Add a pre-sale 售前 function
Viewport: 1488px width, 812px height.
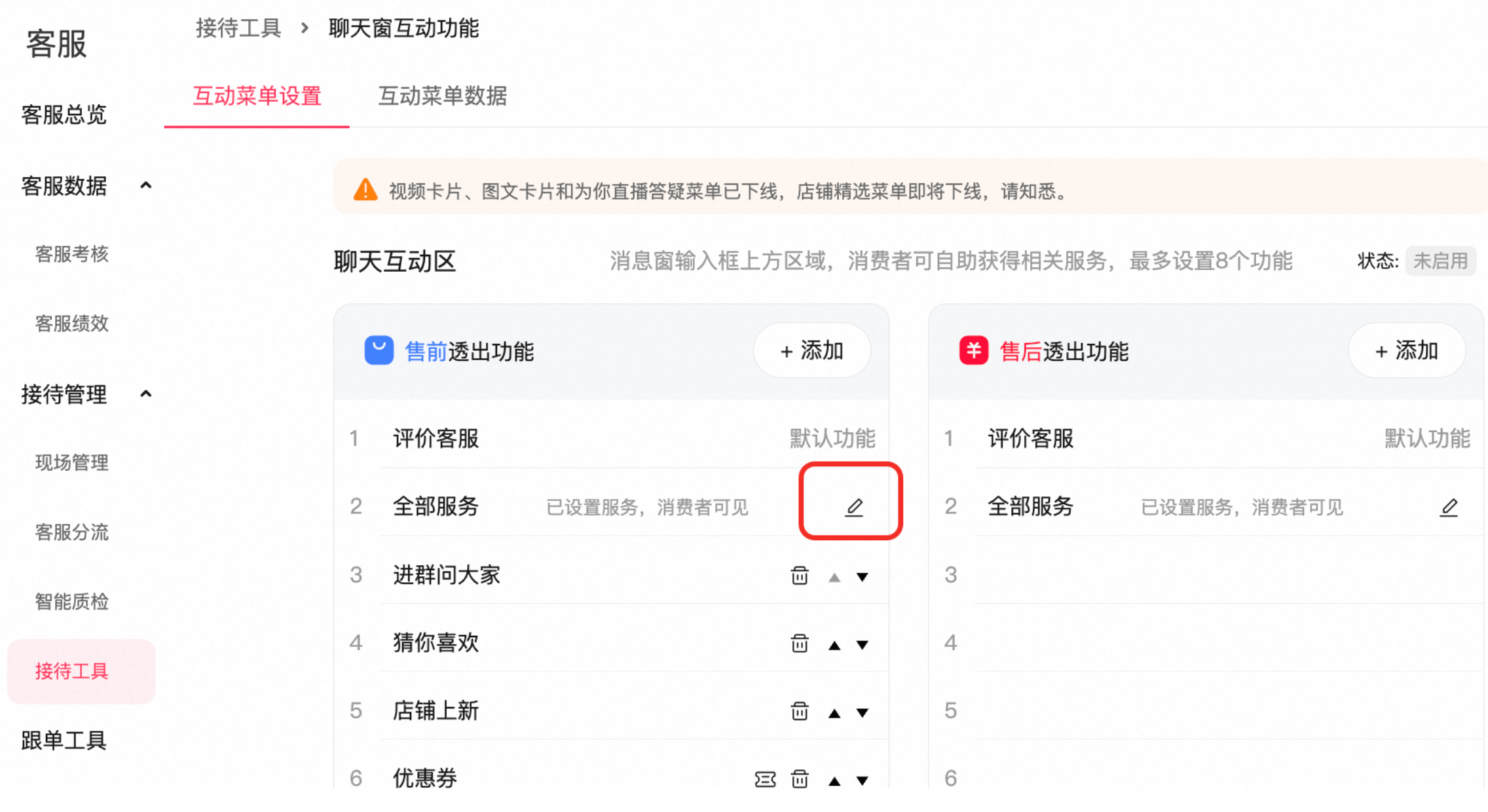click(811, 351)
